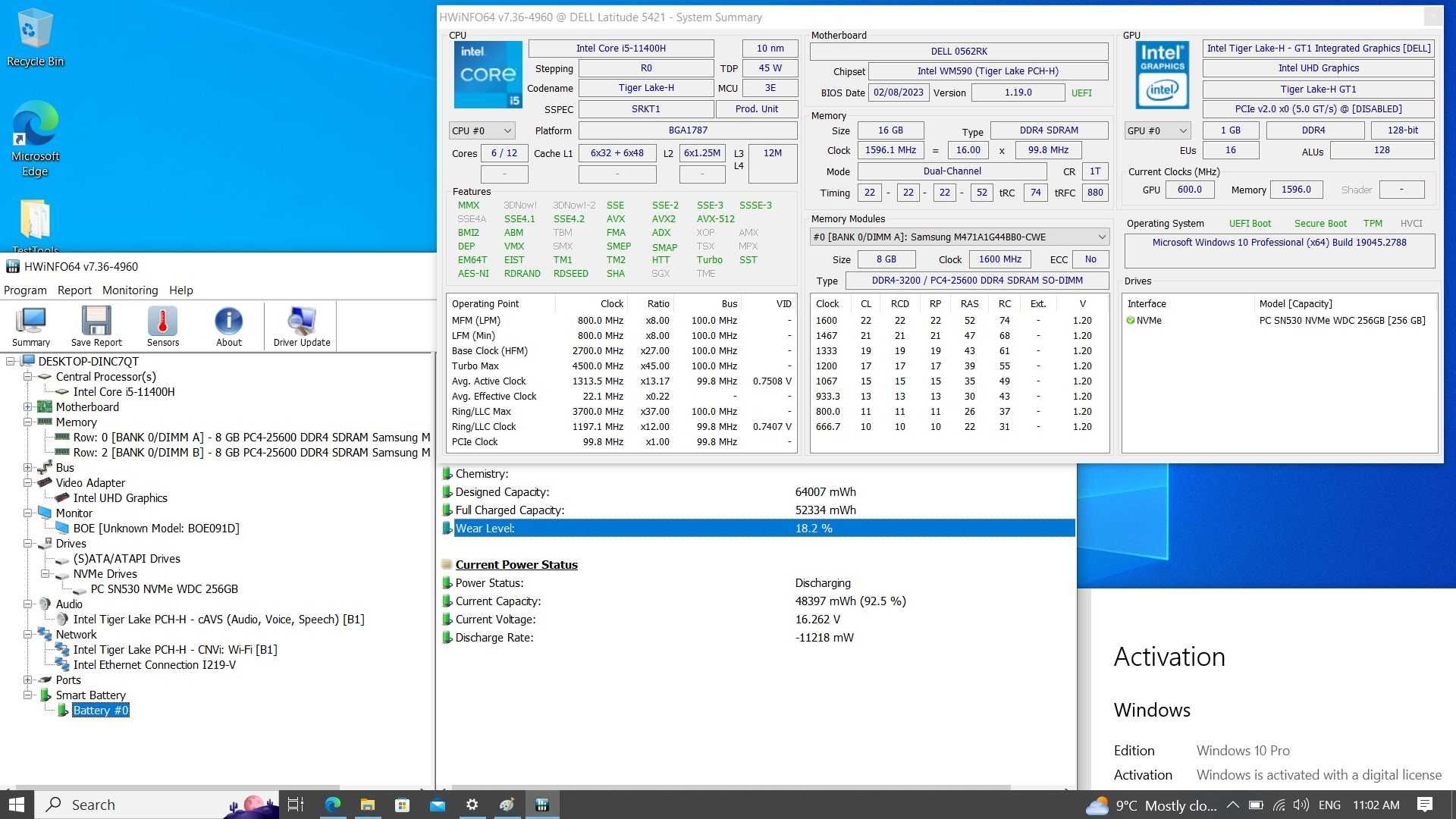
Task: Collapse the Drives tree node
Action: 28,543
